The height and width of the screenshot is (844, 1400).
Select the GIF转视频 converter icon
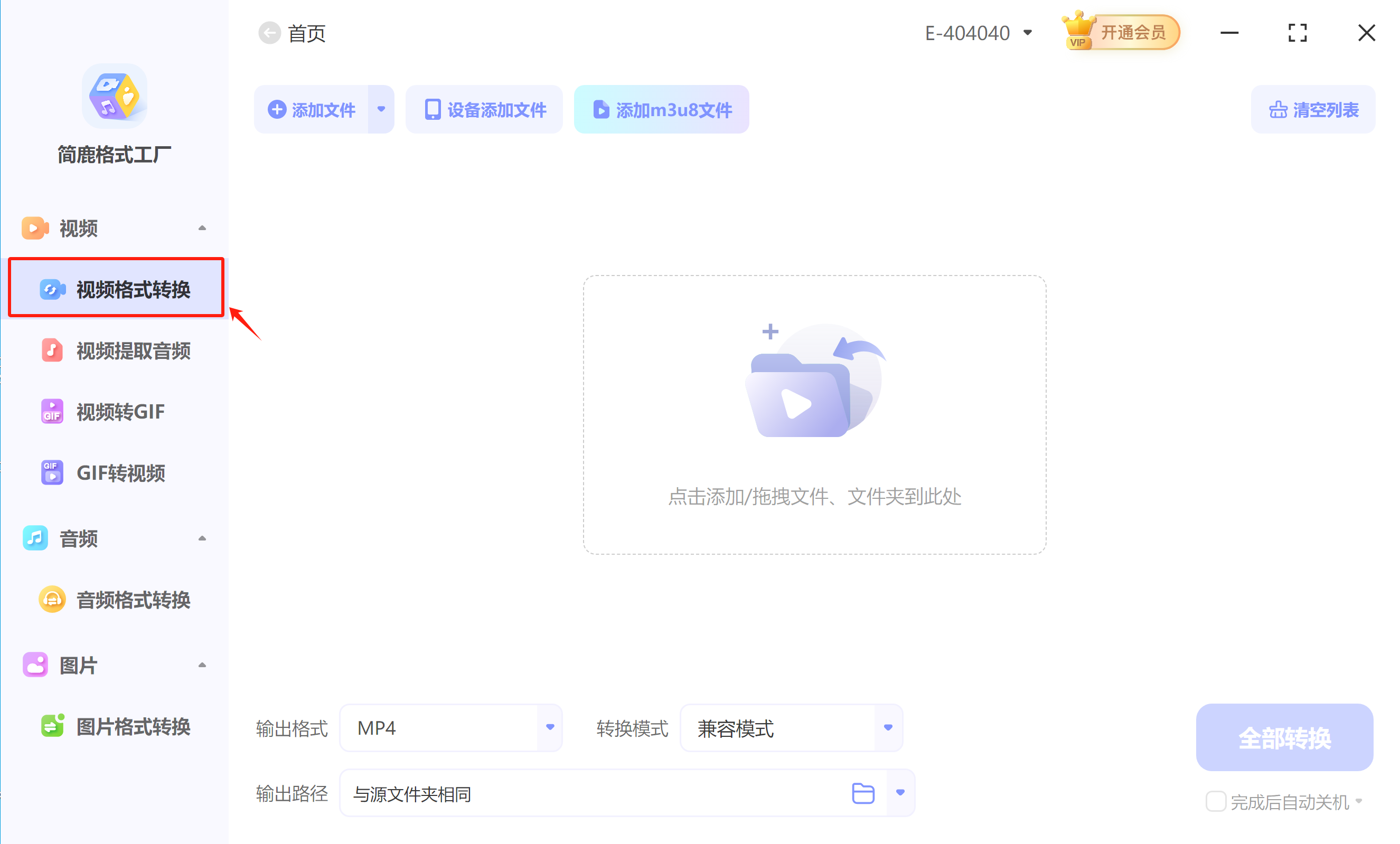(x=52, y=472)
